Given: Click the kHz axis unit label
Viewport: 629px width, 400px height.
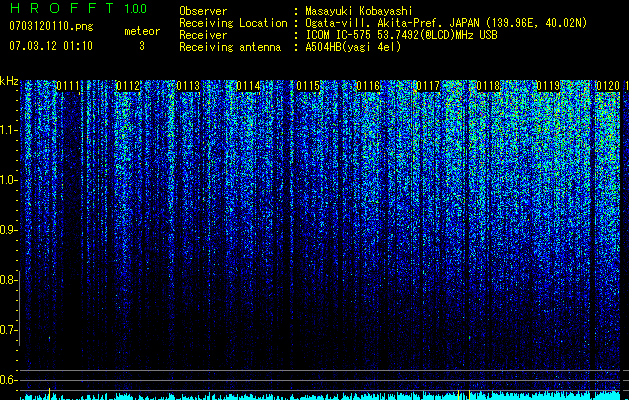Looking at the screenshot, I should [9, 81].
